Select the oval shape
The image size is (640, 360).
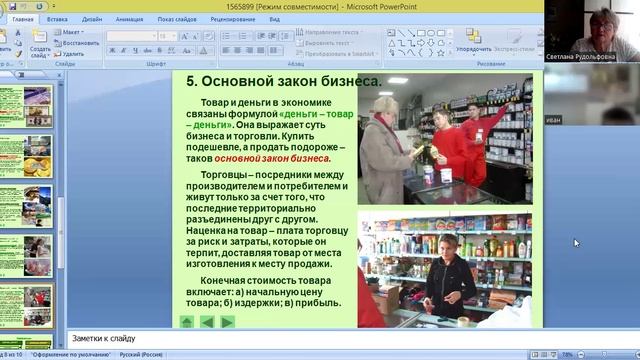point(431,33)
